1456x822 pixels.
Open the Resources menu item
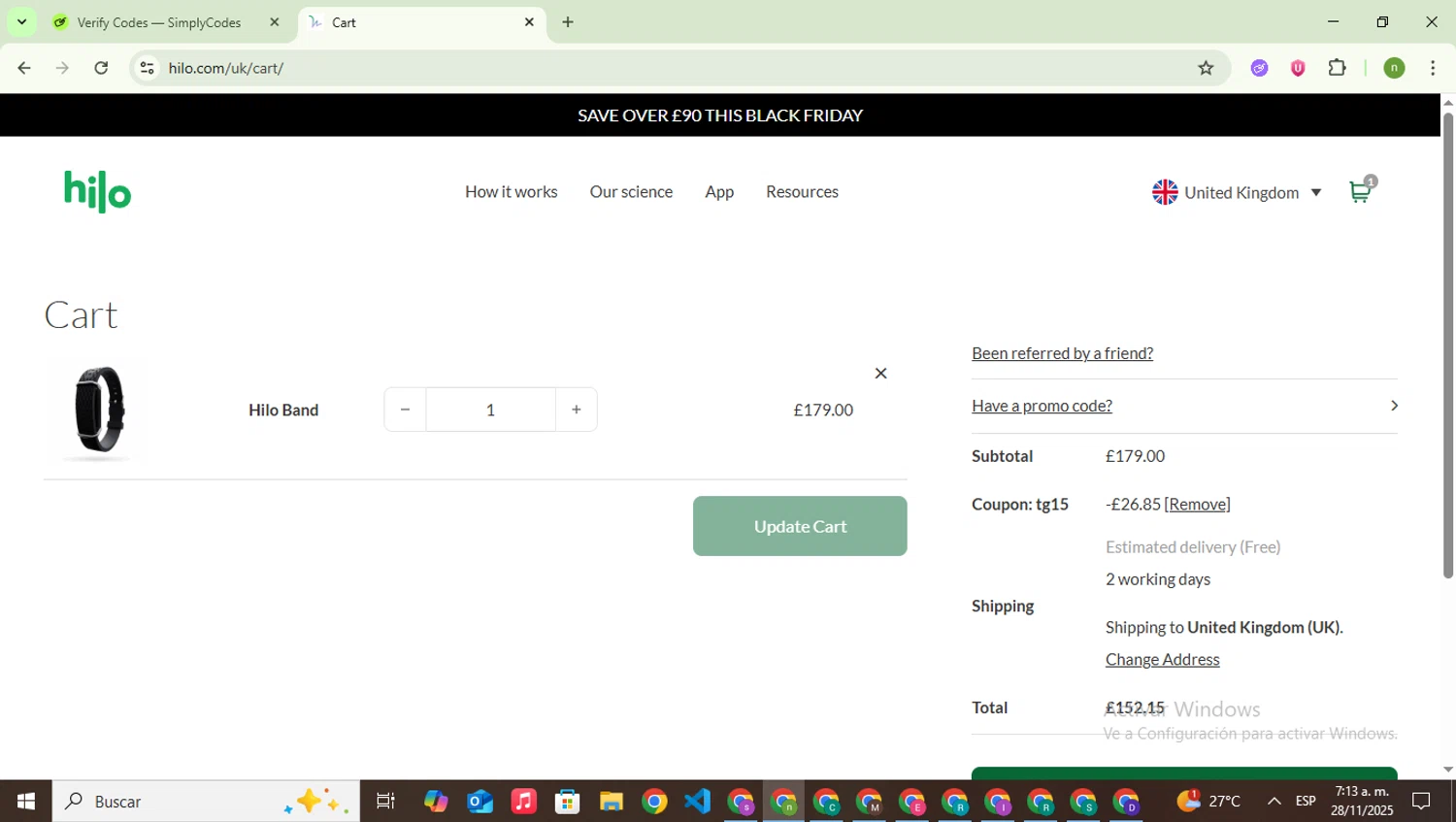pos(802,192)
